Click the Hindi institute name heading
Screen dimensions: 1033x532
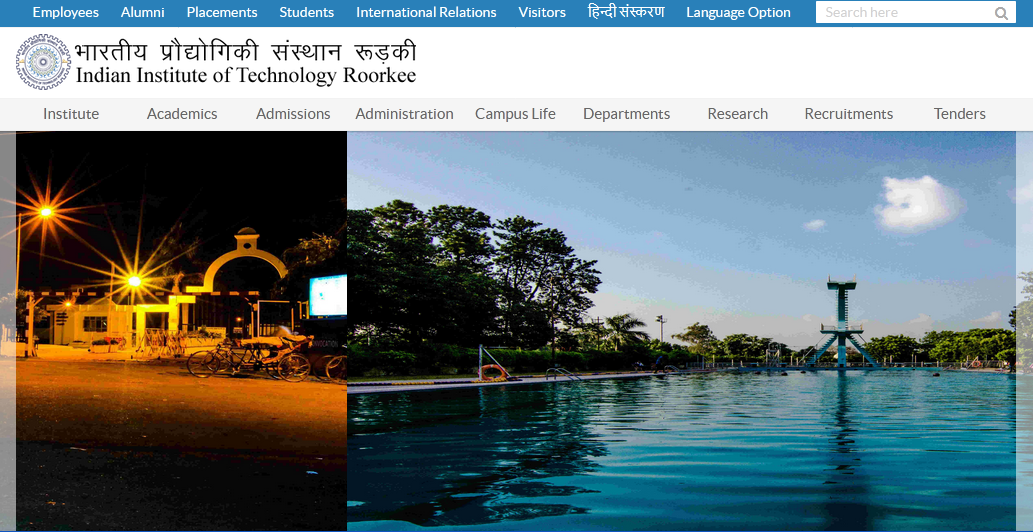246,51
